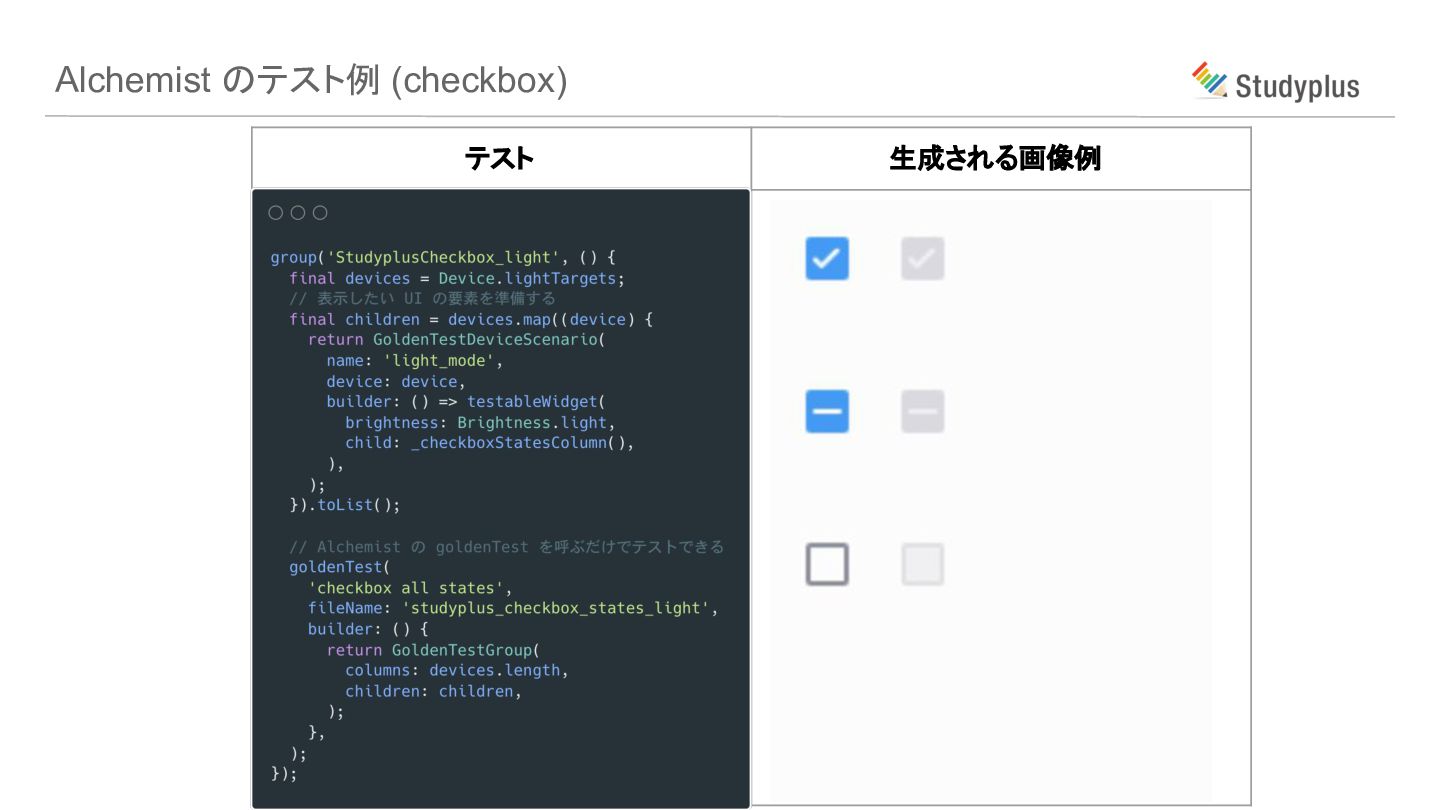Click the line 'columns: devices.length,'

tap(457, 670)
